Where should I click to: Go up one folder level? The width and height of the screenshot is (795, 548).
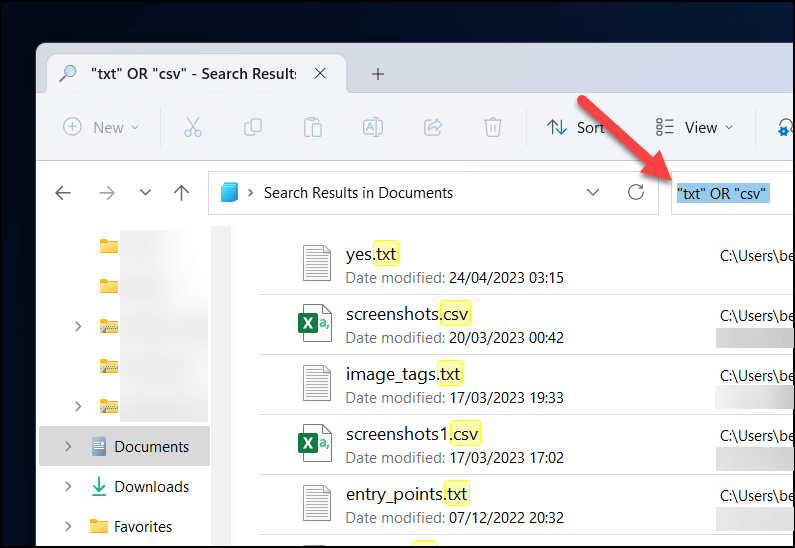pyautogui.click(x=181, y=193)
